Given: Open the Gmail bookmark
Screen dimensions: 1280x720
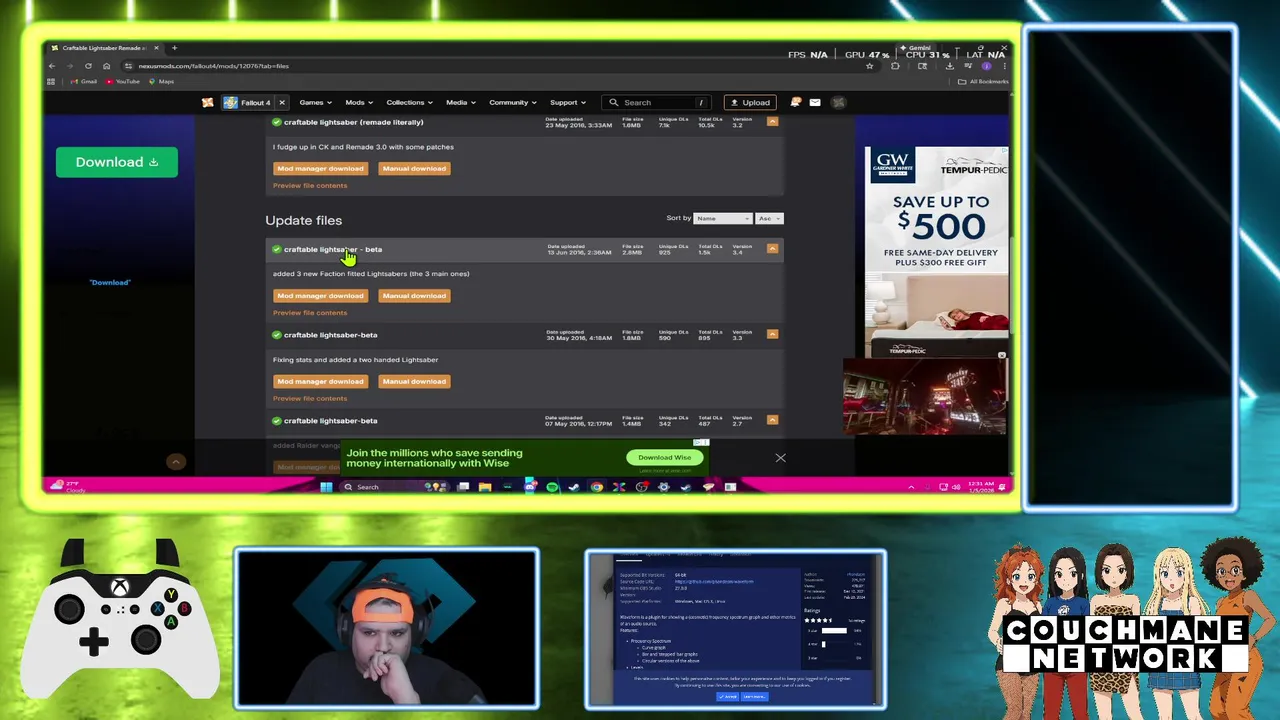Looking at the screenshot, I should [84, 82].
